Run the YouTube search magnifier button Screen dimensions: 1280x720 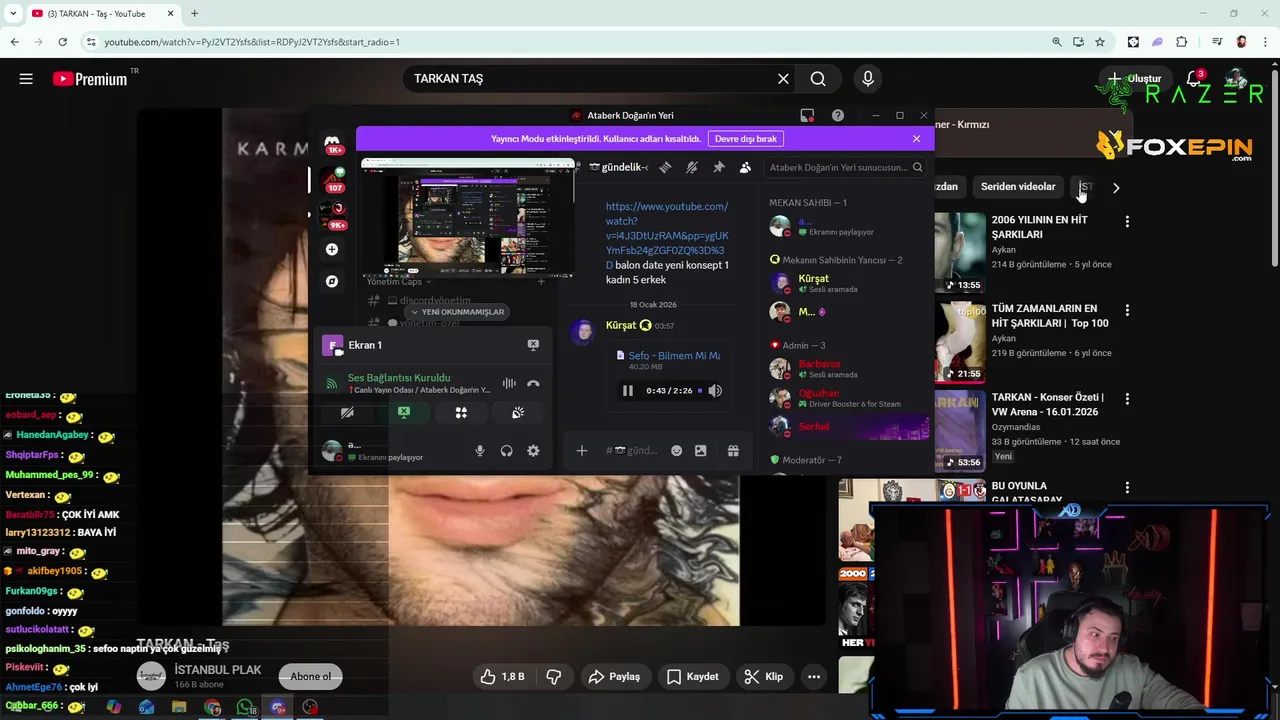click(818, 79)
